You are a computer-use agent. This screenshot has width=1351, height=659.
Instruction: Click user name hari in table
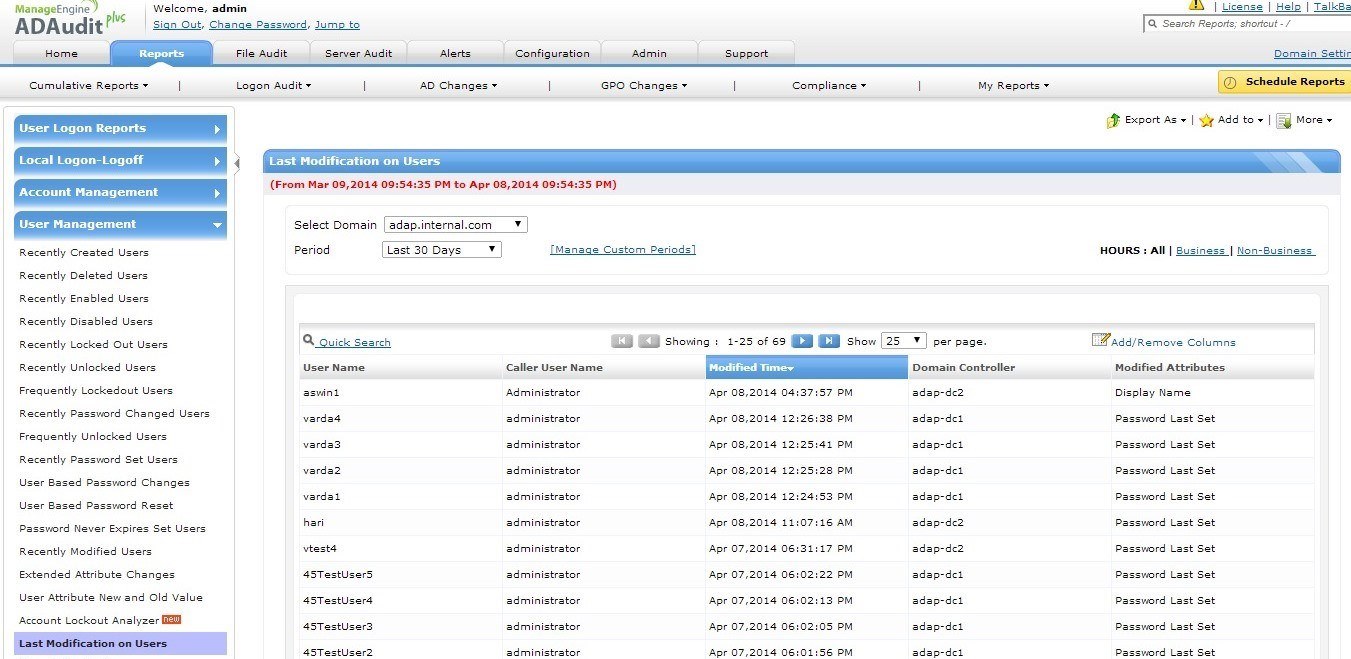pyautogui.click(x=313, y=523)
